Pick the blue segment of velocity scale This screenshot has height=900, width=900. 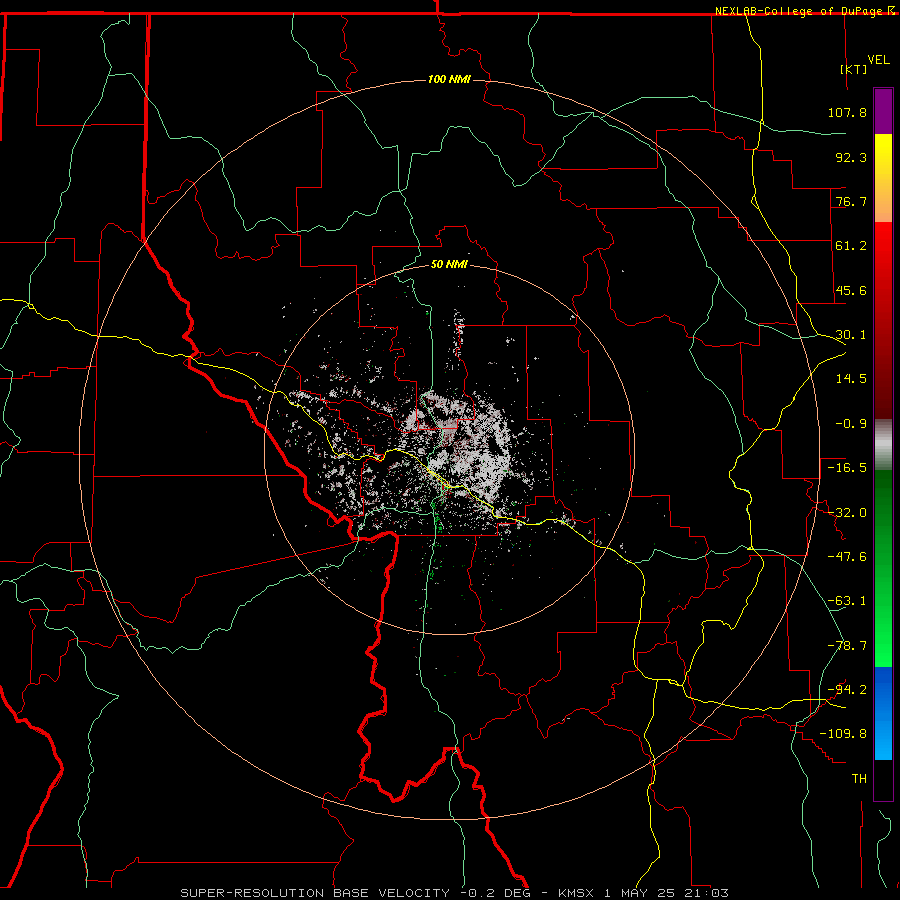(883, 713)
